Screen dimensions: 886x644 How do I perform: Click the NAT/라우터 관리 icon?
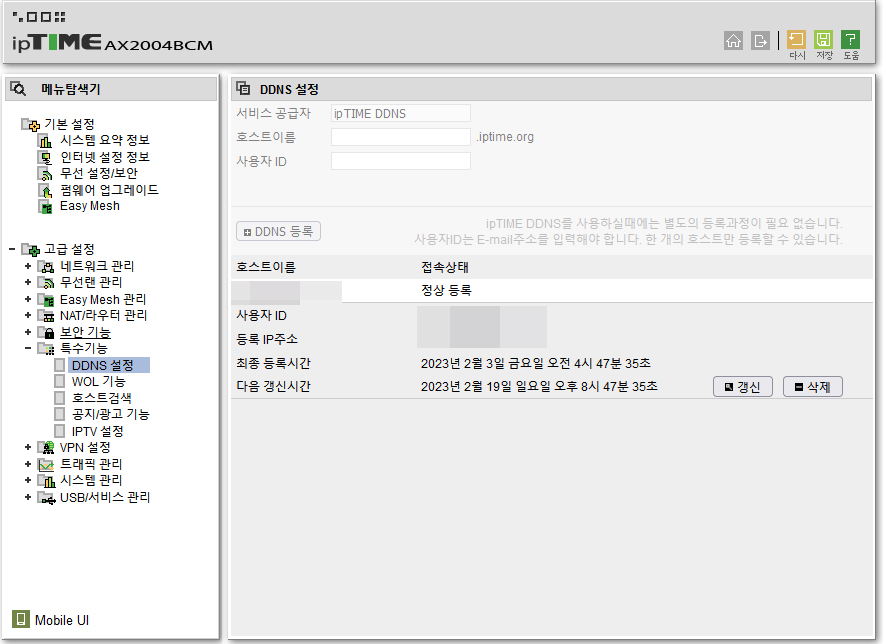click(x=46, y=316)
